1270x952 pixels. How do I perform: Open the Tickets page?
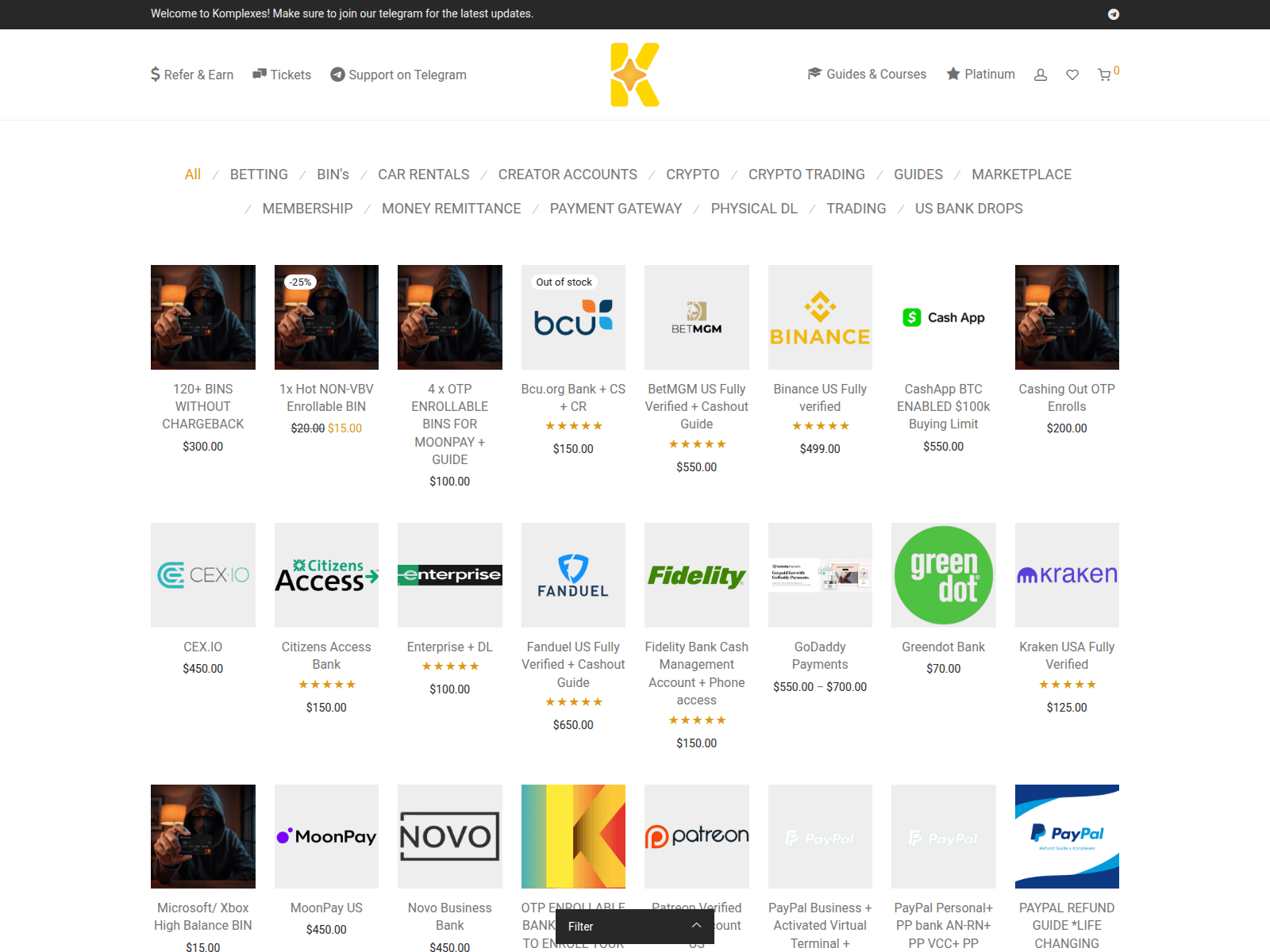pyautogui.click(x=282, y=75)
